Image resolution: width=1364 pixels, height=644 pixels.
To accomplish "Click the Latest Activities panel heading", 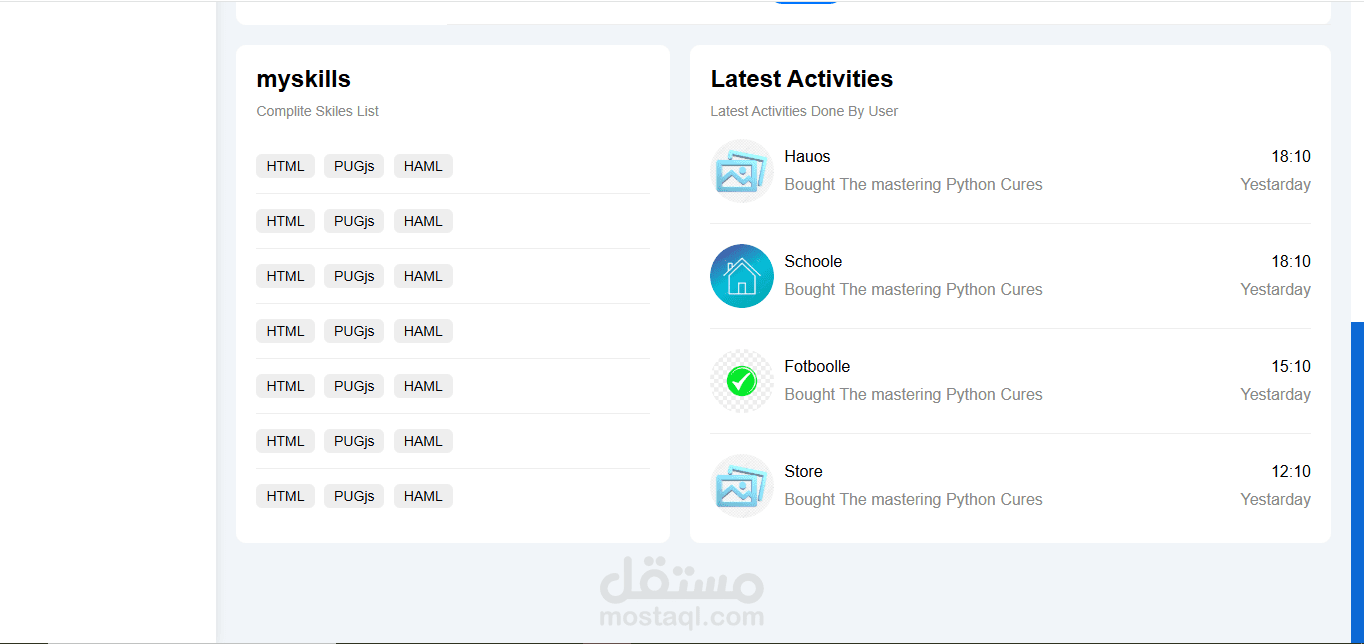I will pos(801,79).
